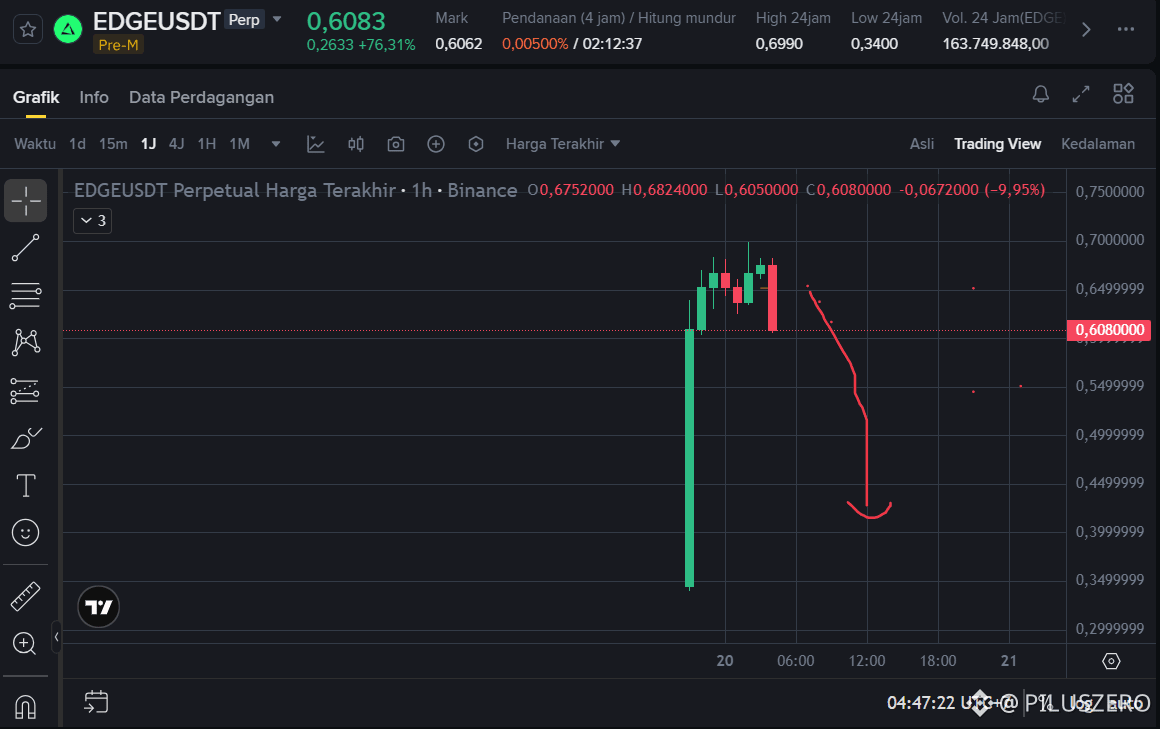Select the brush drawing tool
Screen dimensions: 1160x729
(26, 438)
